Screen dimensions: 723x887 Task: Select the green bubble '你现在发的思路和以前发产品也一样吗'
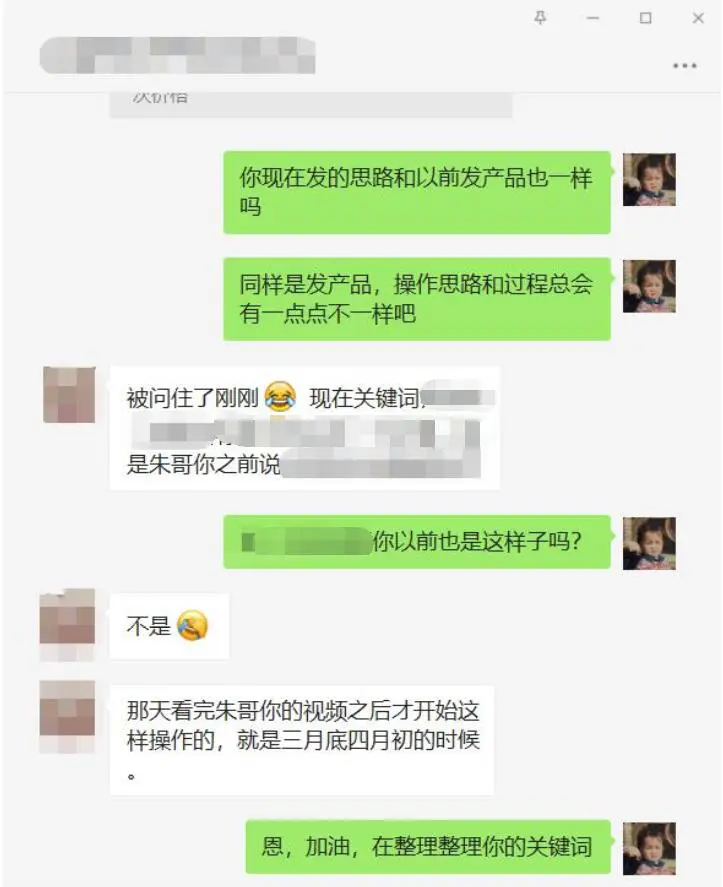click(x=417, y=192)
